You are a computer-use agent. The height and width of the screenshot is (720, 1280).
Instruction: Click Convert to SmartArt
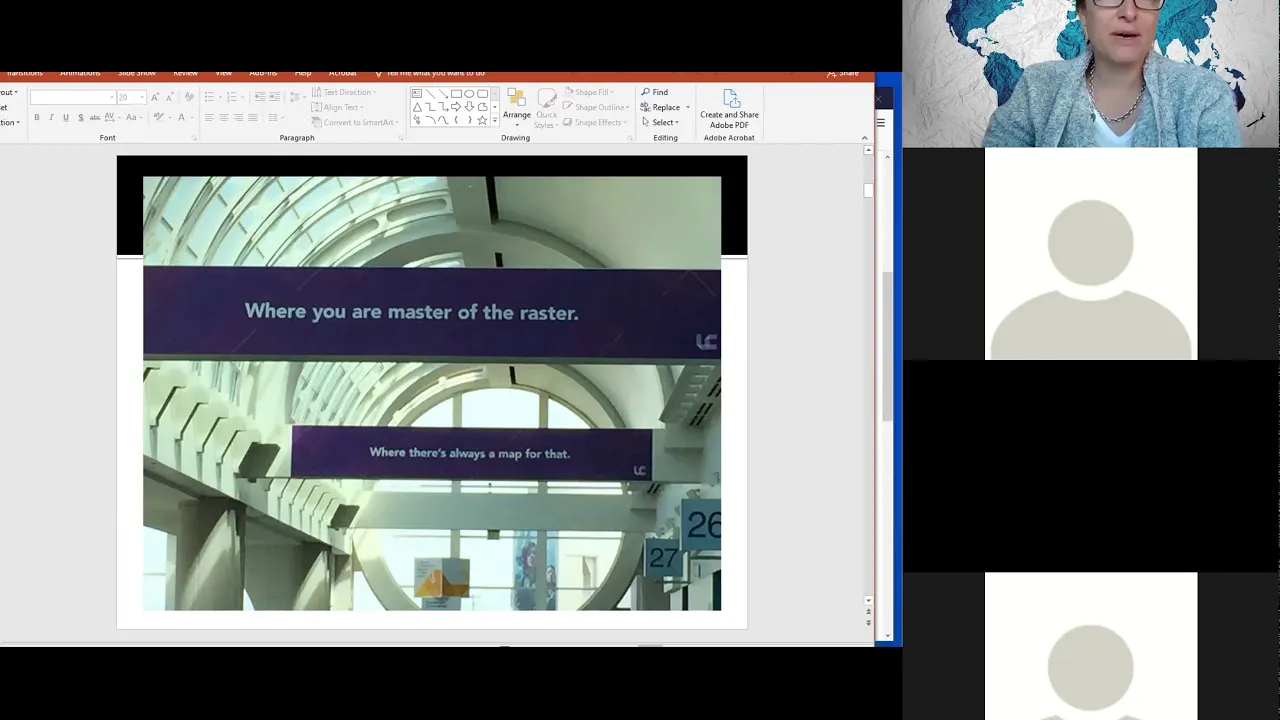[354, 122]
